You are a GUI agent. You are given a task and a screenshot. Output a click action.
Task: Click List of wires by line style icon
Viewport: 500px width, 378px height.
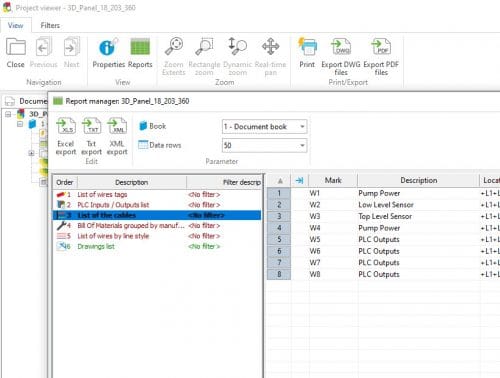(61, 236)
